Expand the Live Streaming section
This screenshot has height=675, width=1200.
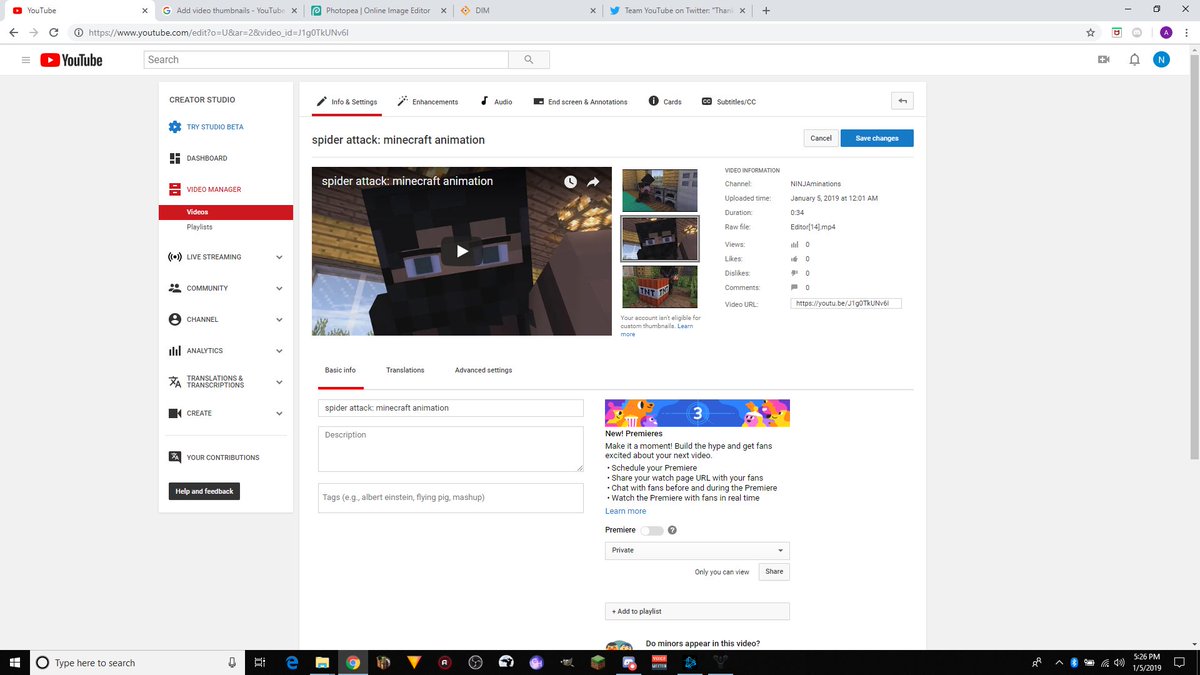(x=279, y=257)
